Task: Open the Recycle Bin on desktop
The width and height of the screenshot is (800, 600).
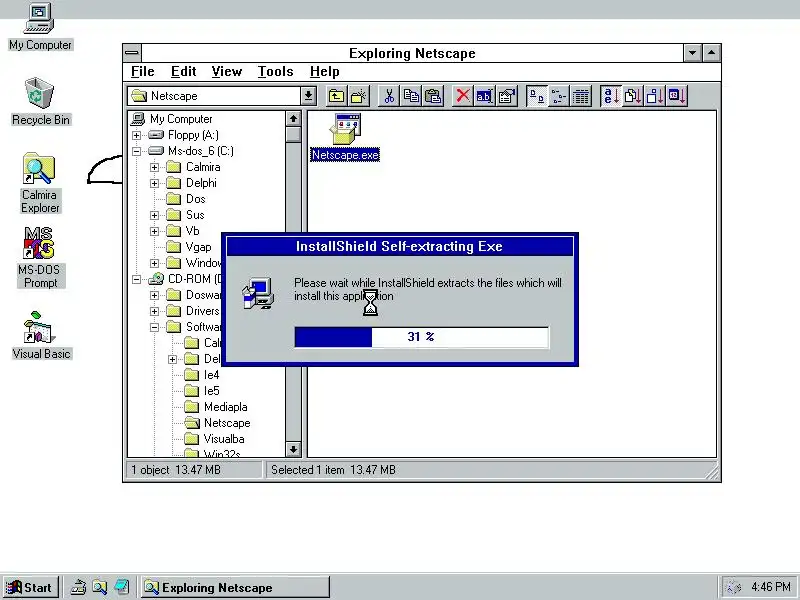Action: [x=40, y=102]
